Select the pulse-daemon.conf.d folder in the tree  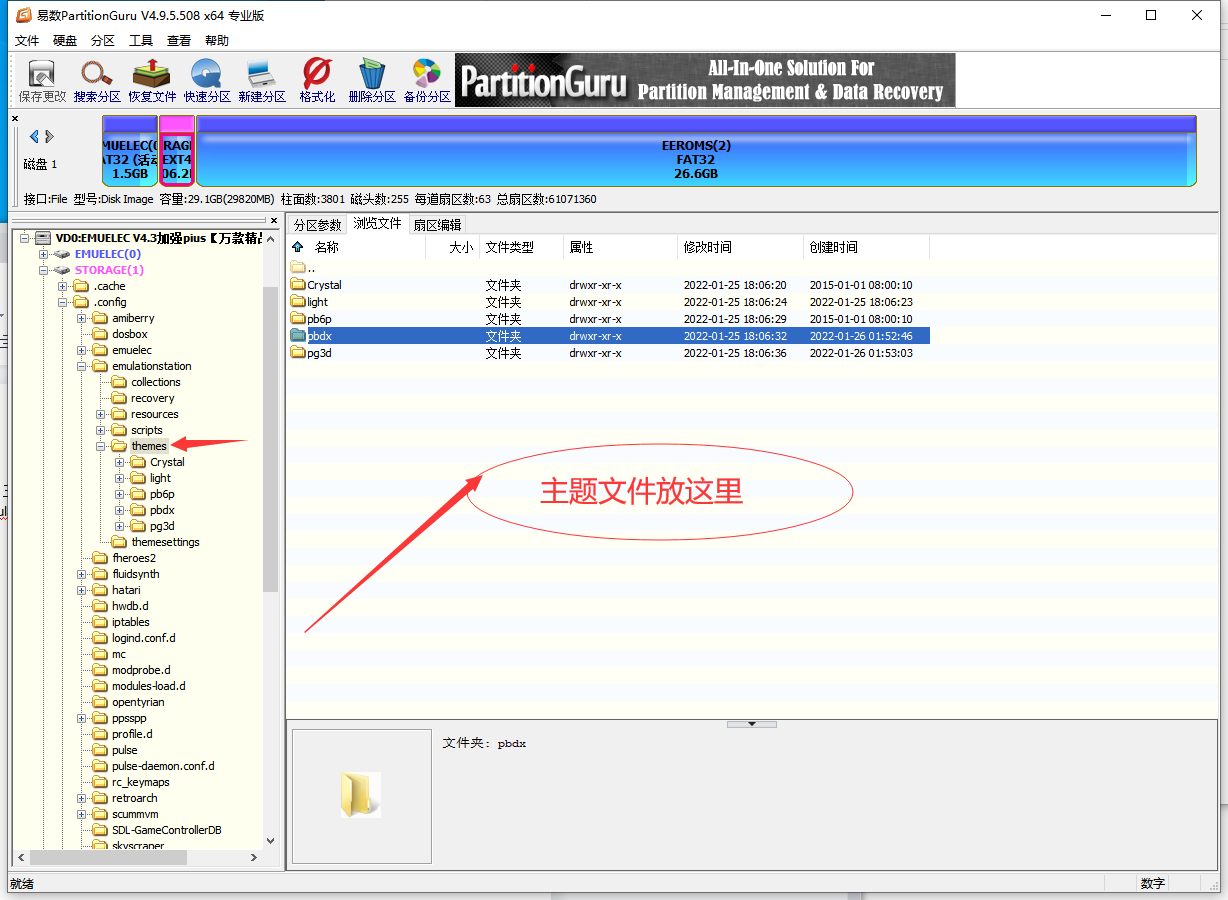163,766
